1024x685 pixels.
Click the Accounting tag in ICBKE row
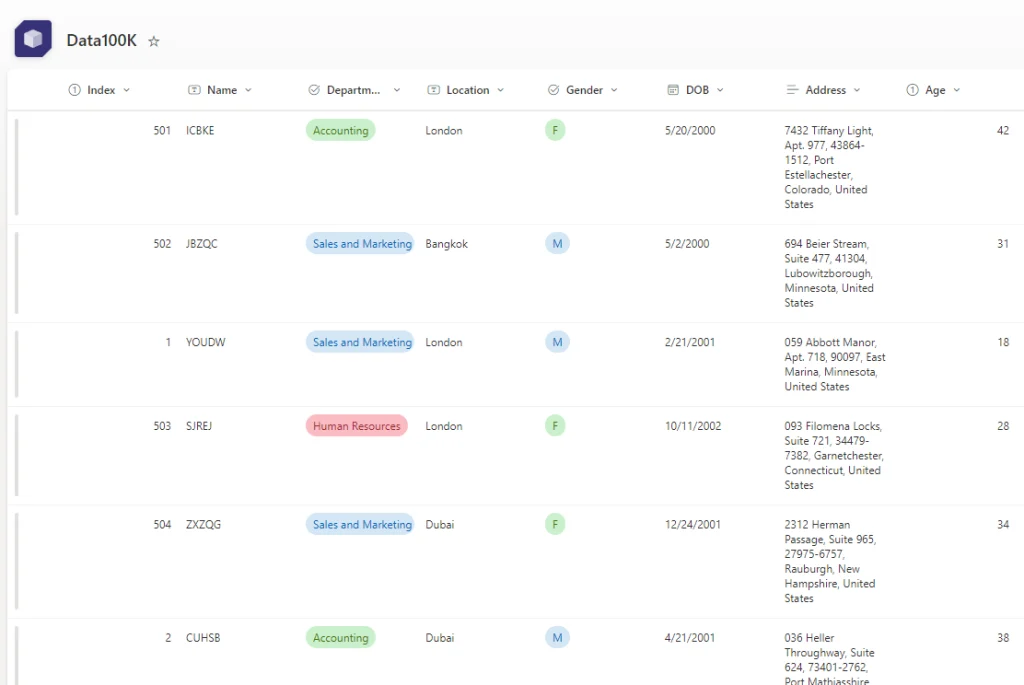340,131
